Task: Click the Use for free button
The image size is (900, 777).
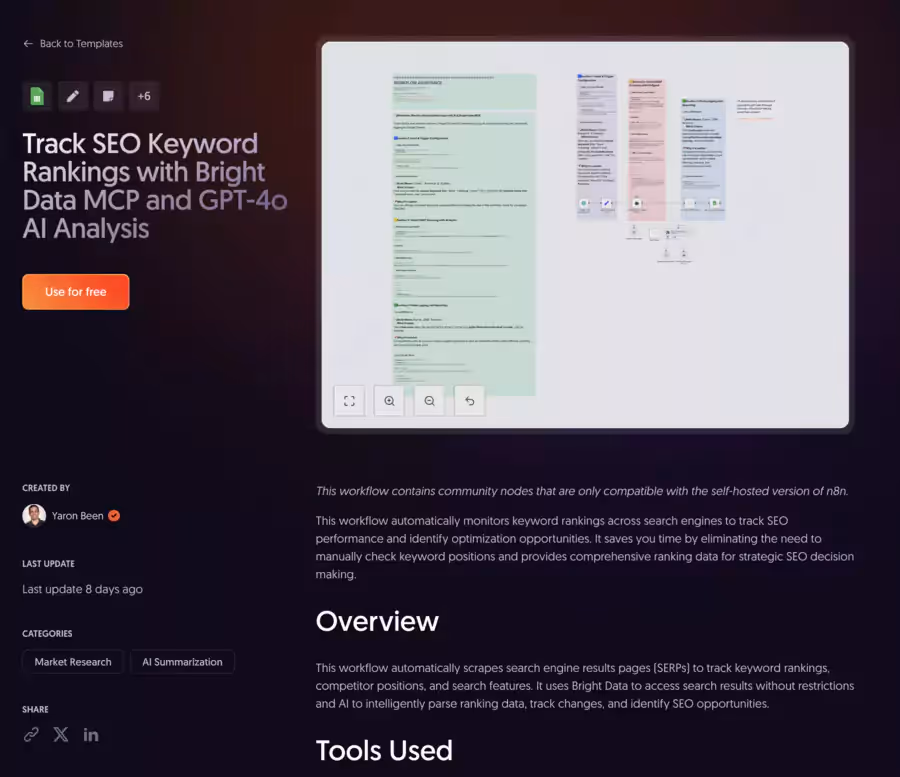Action: (76, 292)
